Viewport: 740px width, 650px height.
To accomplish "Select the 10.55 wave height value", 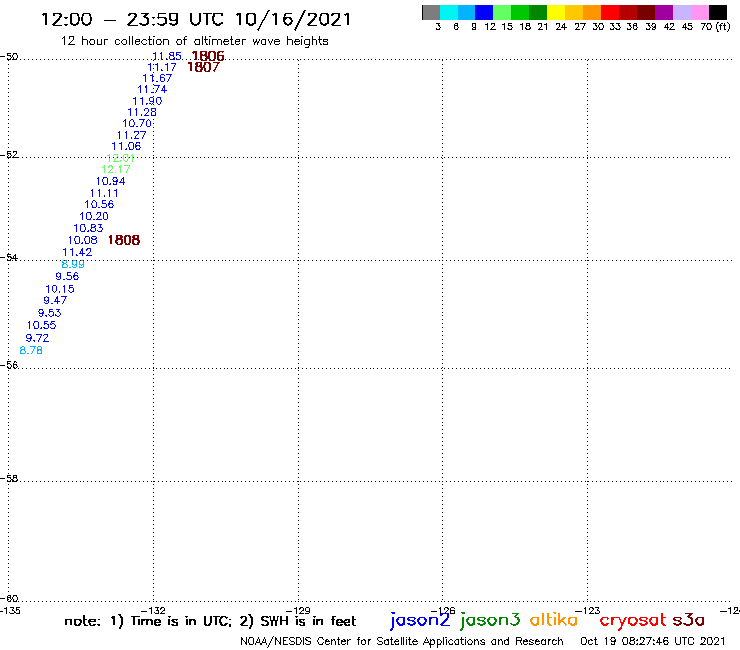I will (x=42, y=326).
